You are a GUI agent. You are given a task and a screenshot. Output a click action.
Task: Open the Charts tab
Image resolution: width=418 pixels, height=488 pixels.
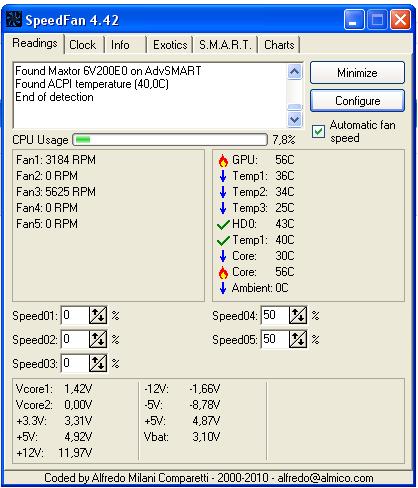point(279,45)
